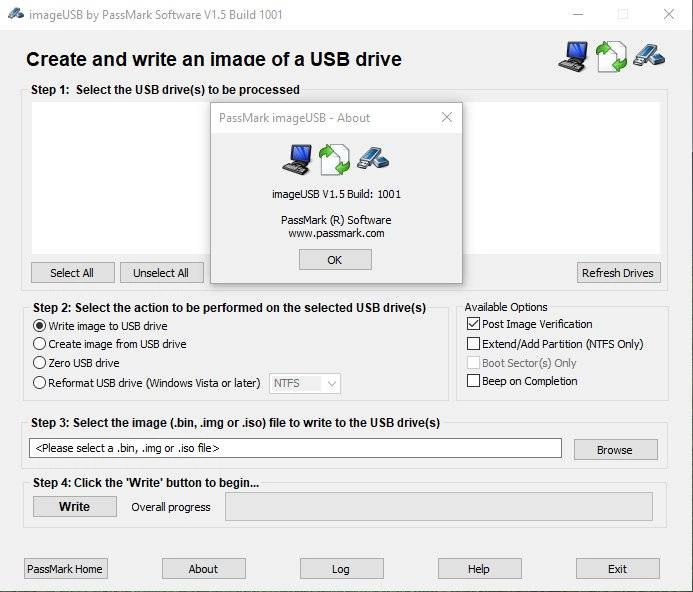Click the image file path field
Screen dimensions: 693x592
click(x=295, y=448)
